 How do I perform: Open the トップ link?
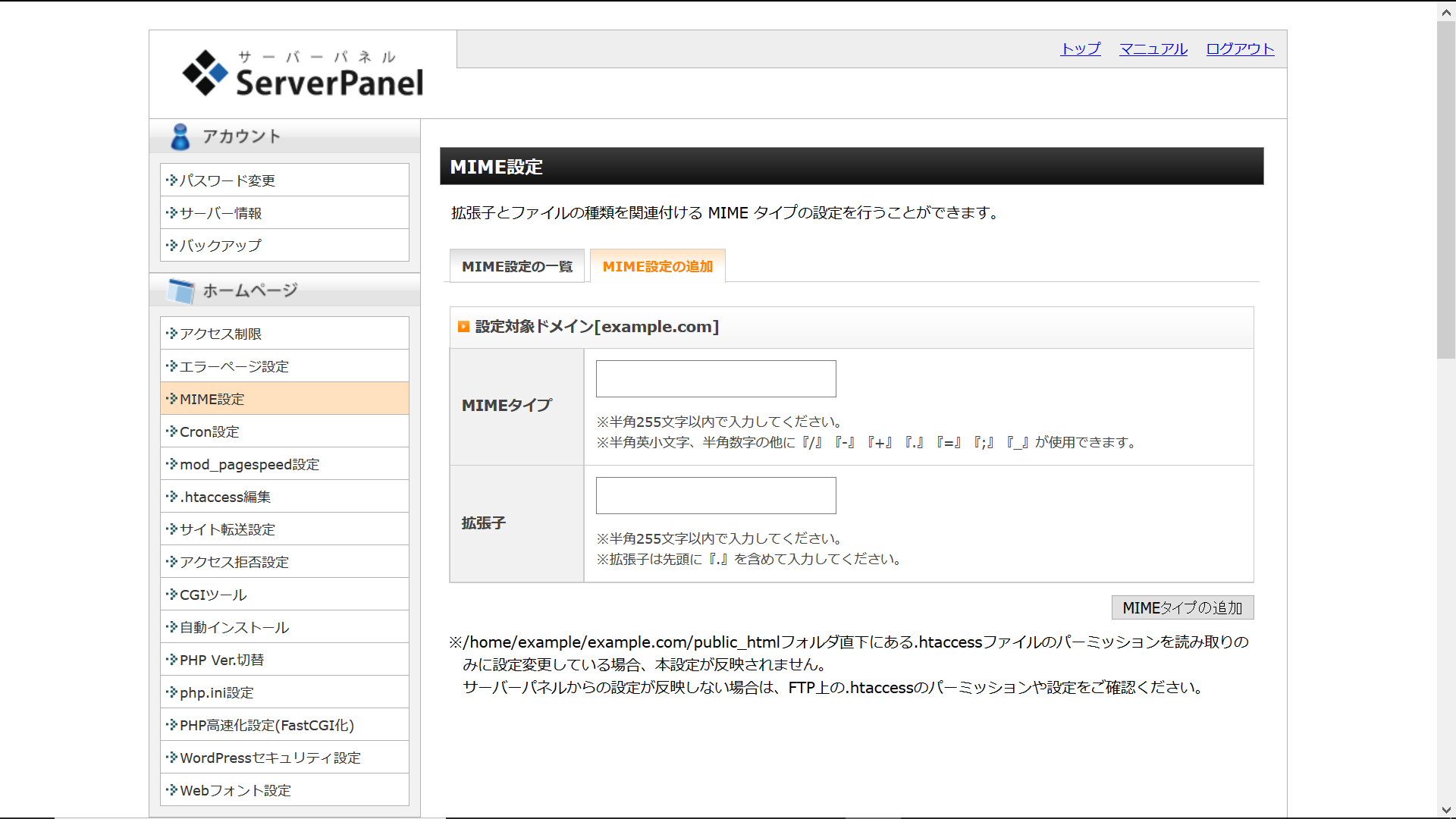[x=1081, y=49]
